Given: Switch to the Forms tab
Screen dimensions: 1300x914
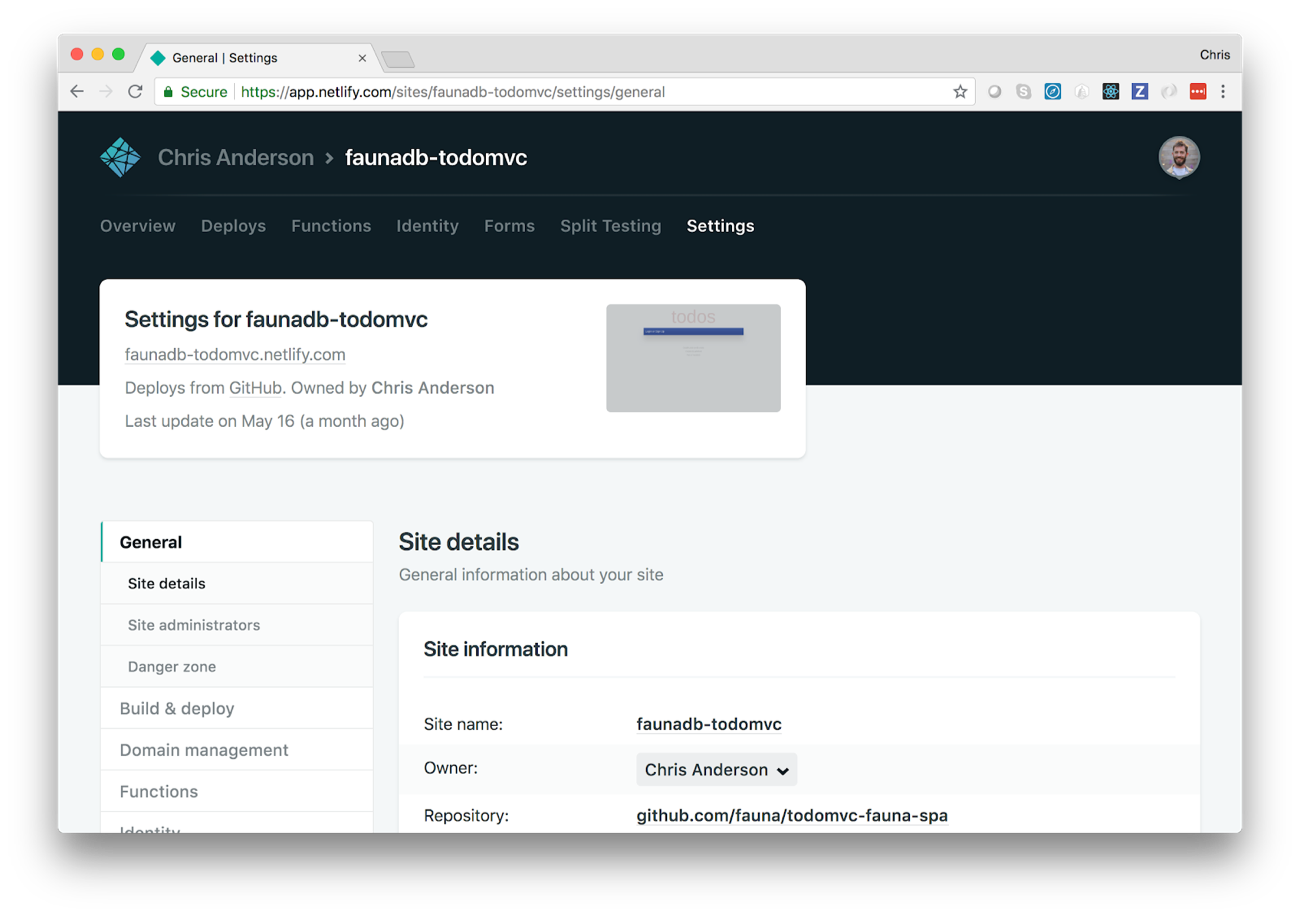Looking at the screenshot, I should tap(509, 226).
